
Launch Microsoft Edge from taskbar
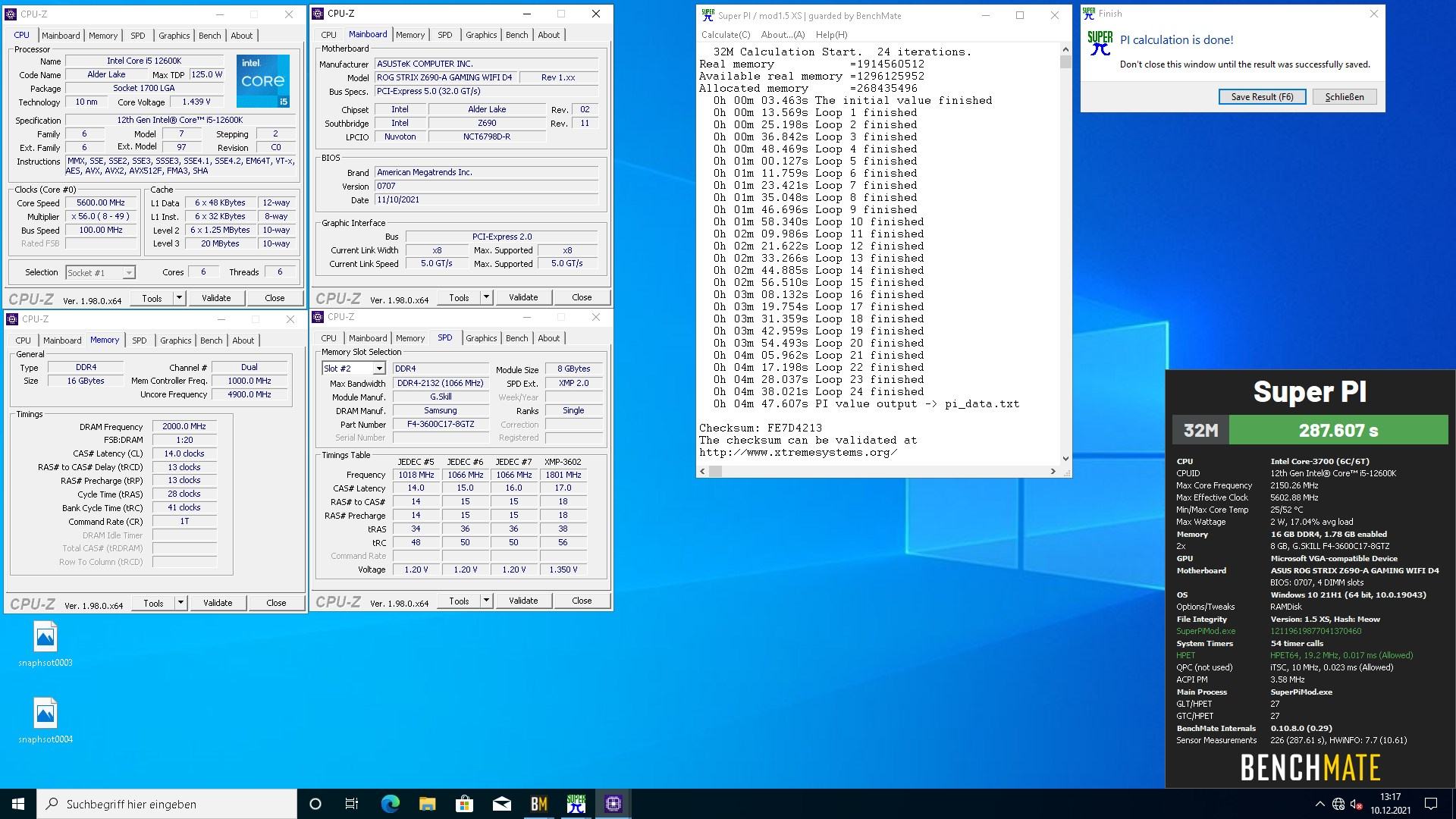pos(390,804)
